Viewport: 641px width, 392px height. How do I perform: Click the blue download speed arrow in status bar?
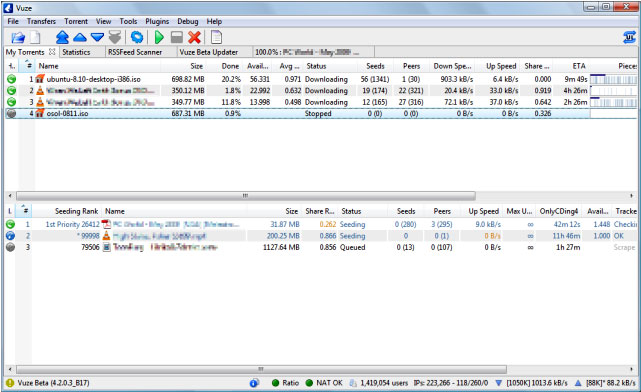498,383
